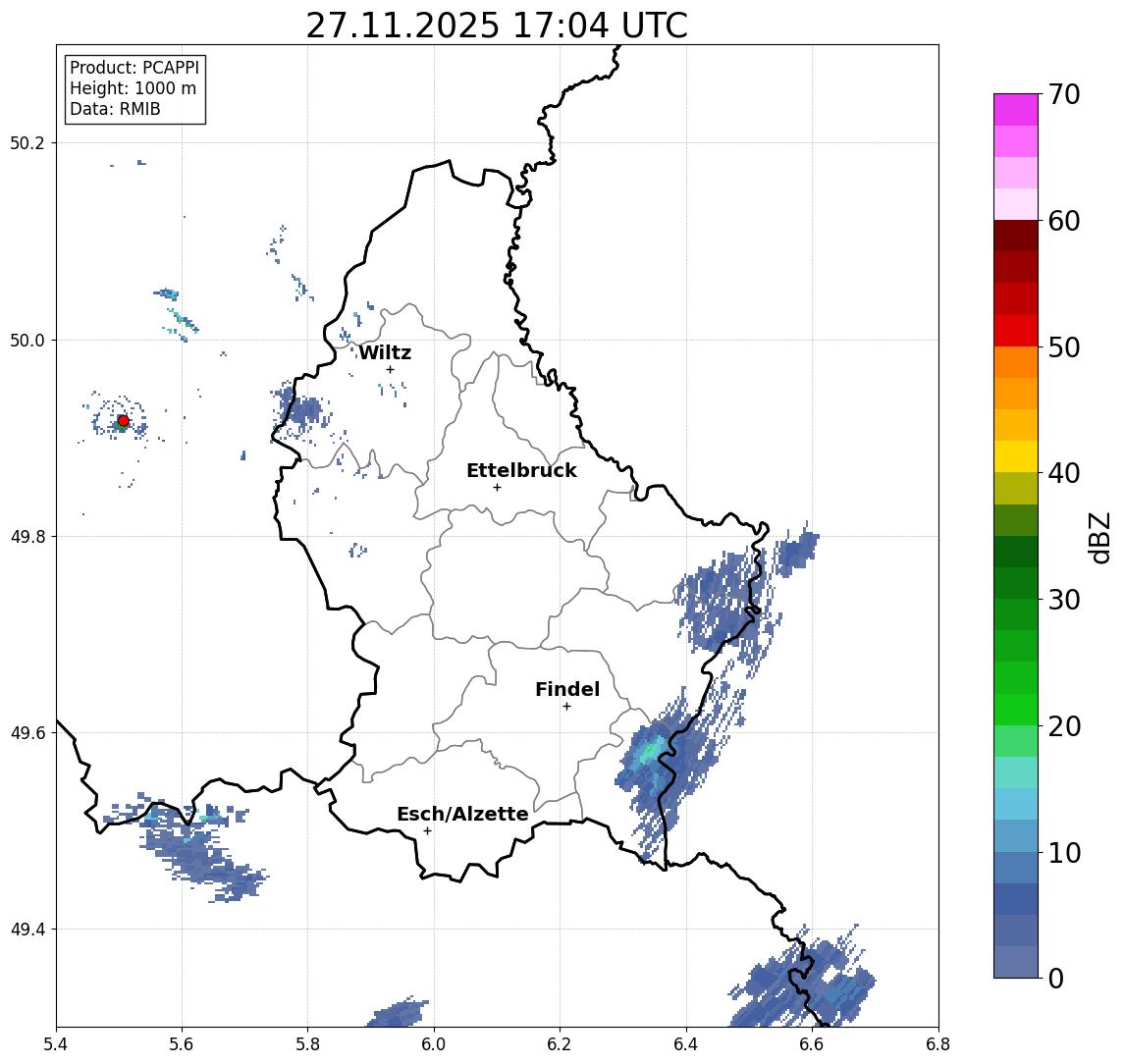This screenshot has height=1064, width=1124.
Task: Click the Findel station cross marker
Action: [x=566, y=707]
